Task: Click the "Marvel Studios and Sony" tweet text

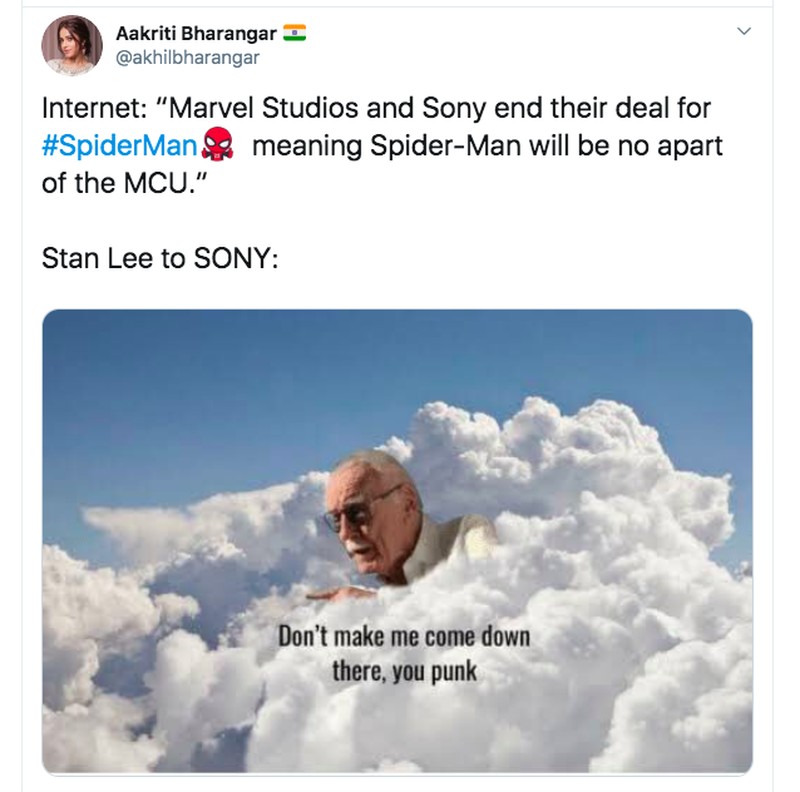Action: point(320,105)
